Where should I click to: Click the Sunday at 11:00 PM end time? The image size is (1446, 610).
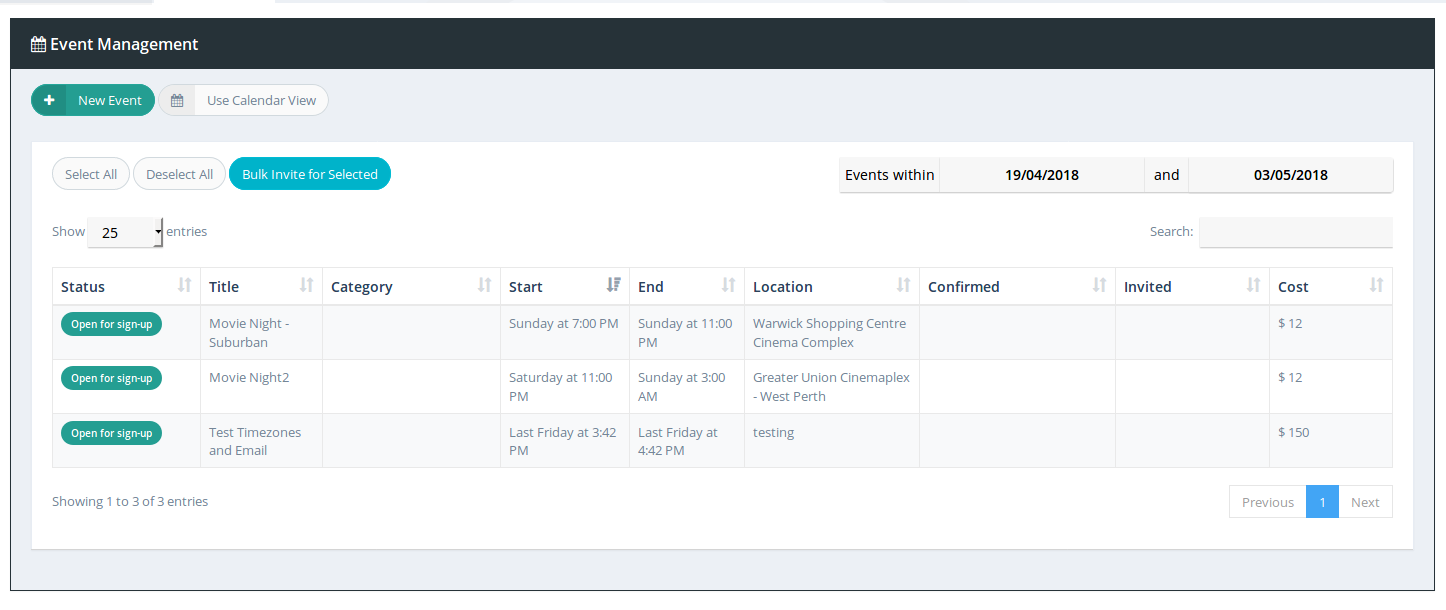click(685, 333)
